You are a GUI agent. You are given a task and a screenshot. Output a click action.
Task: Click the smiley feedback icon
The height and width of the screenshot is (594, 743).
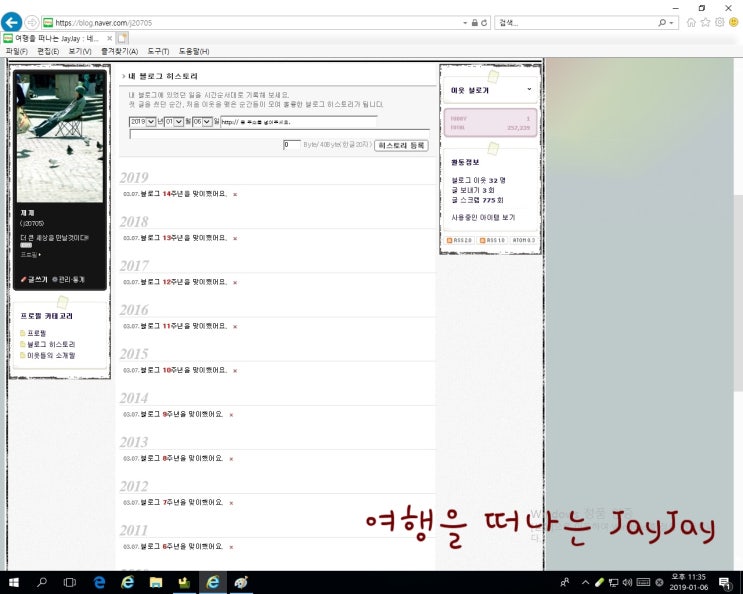click(x=734, y=22)
